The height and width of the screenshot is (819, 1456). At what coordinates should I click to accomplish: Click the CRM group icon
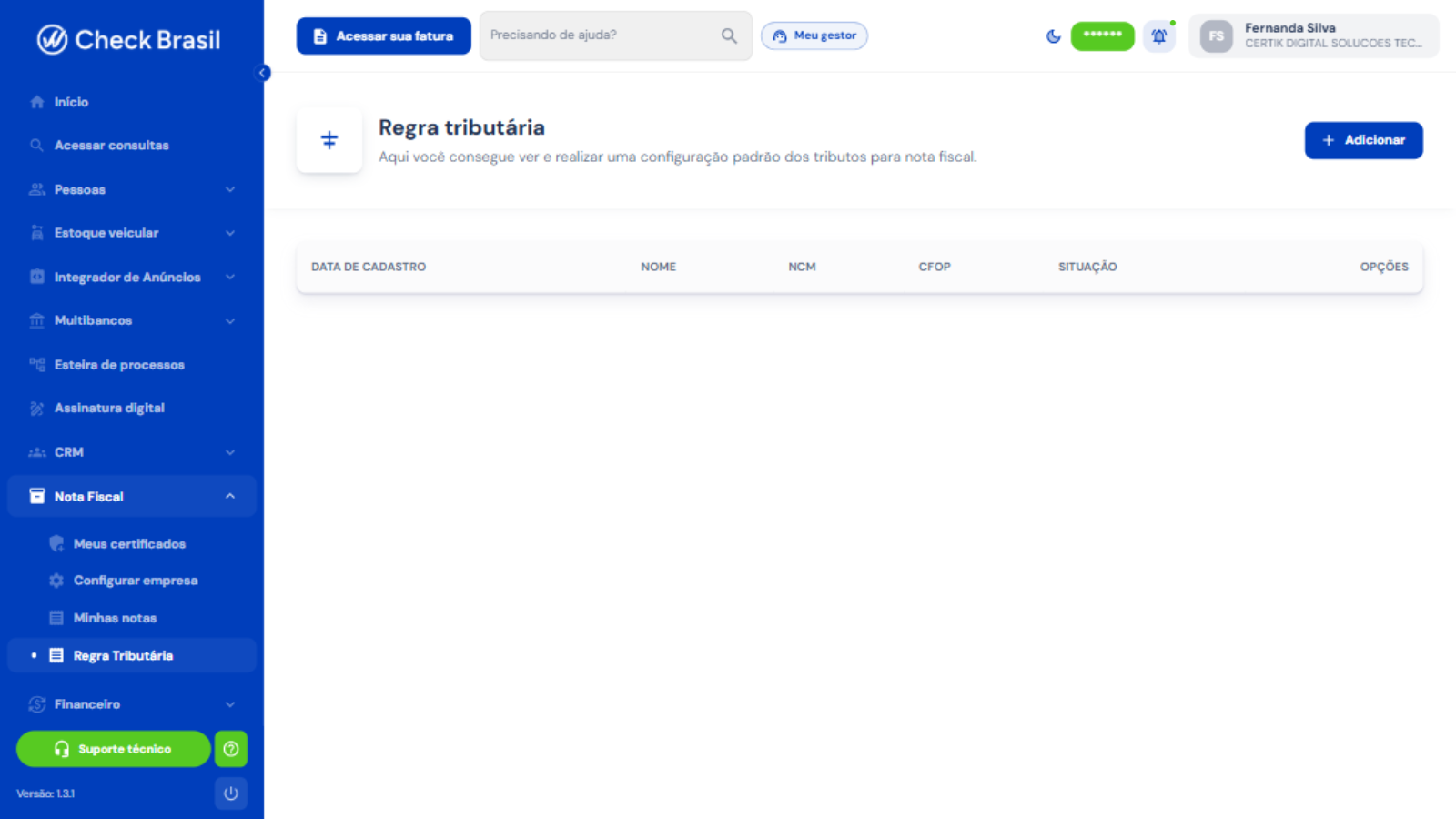coord(37,452)
